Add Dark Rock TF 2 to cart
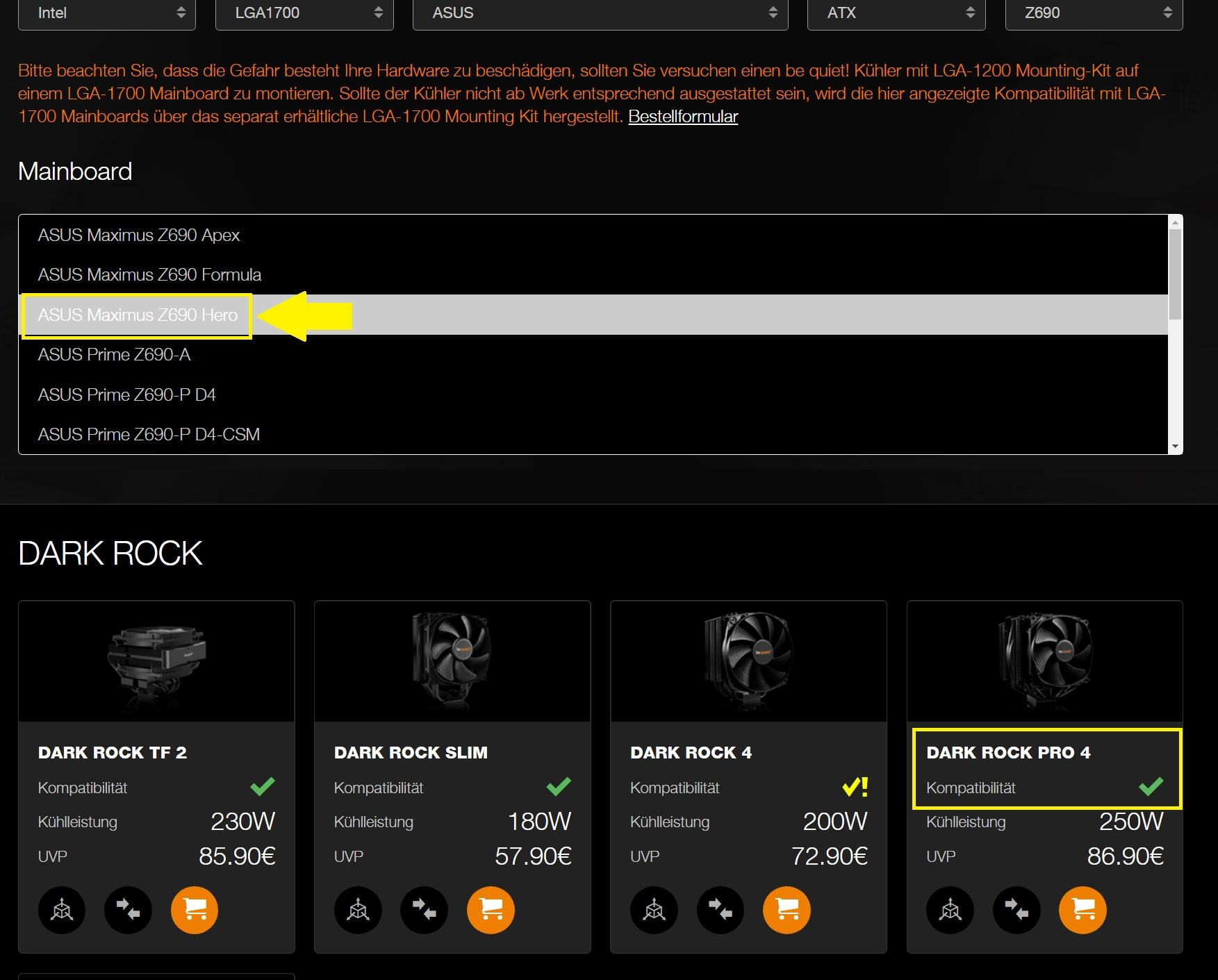 point(195,910)
